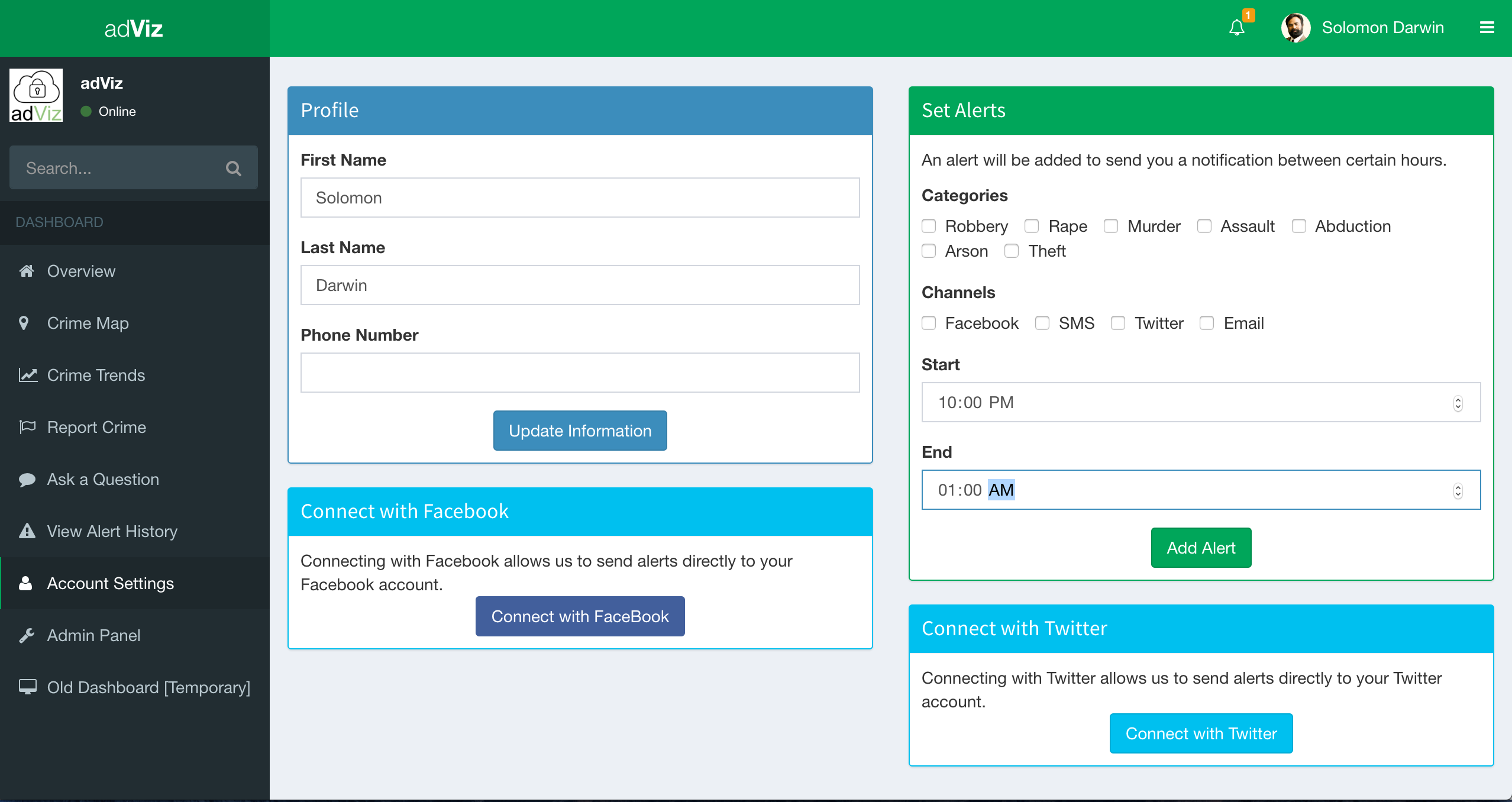Click the Alert History warning icon

[x=27, y=531]
